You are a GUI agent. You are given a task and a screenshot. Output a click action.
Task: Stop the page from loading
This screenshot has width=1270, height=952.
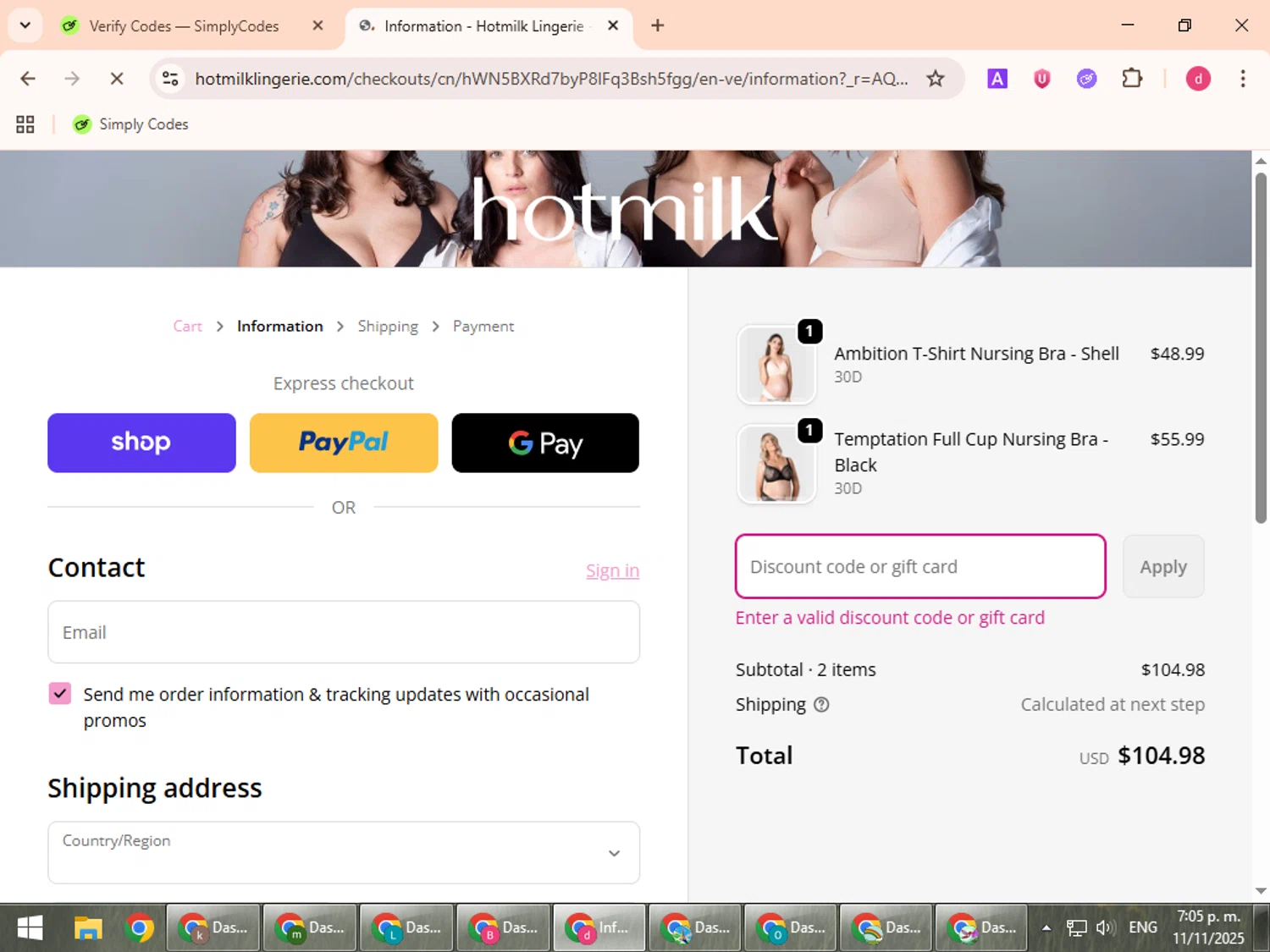pos(117,79)
